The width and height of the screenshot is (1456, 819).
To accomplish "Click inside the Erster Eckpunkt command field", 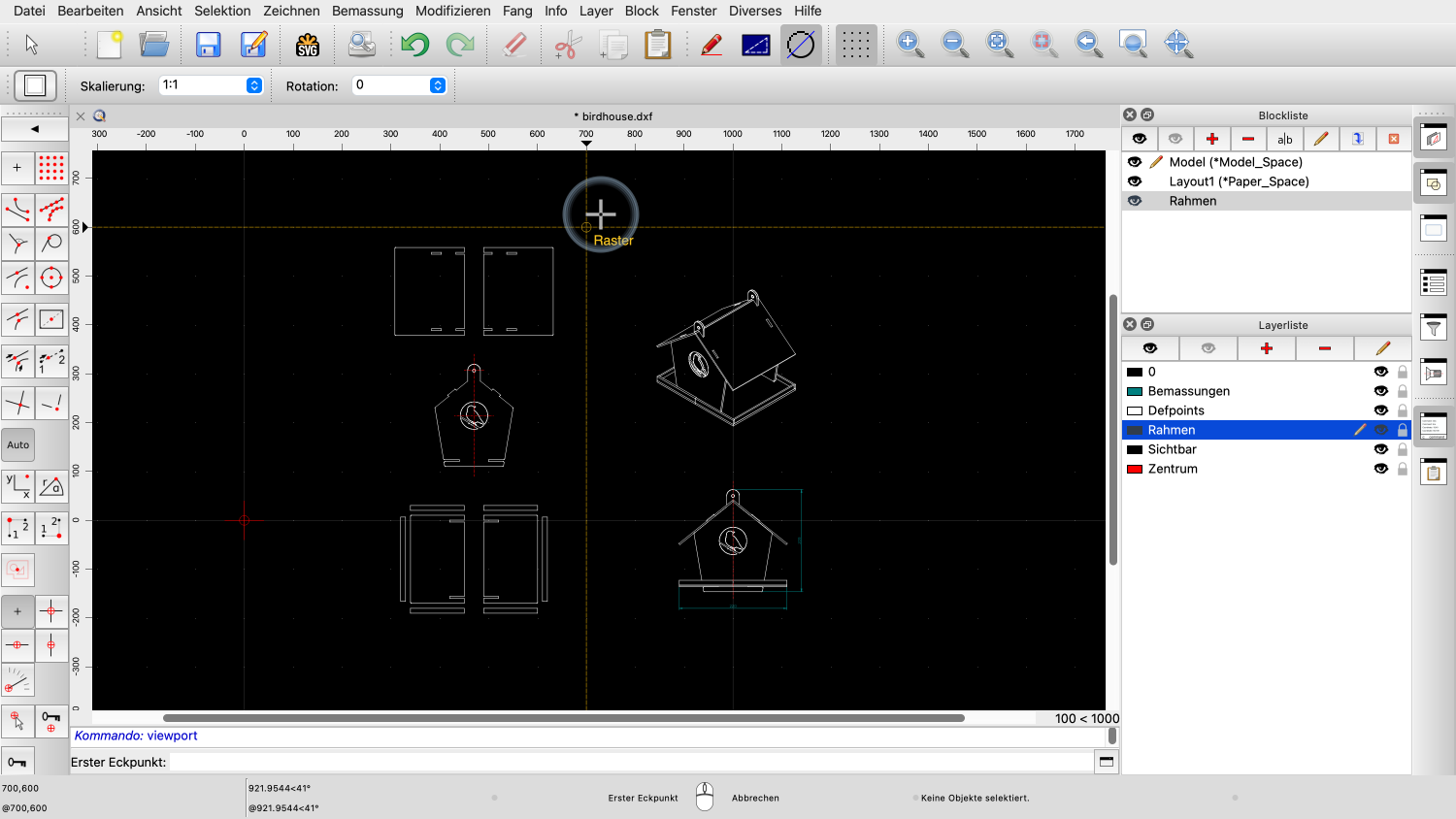I will 582,761.
